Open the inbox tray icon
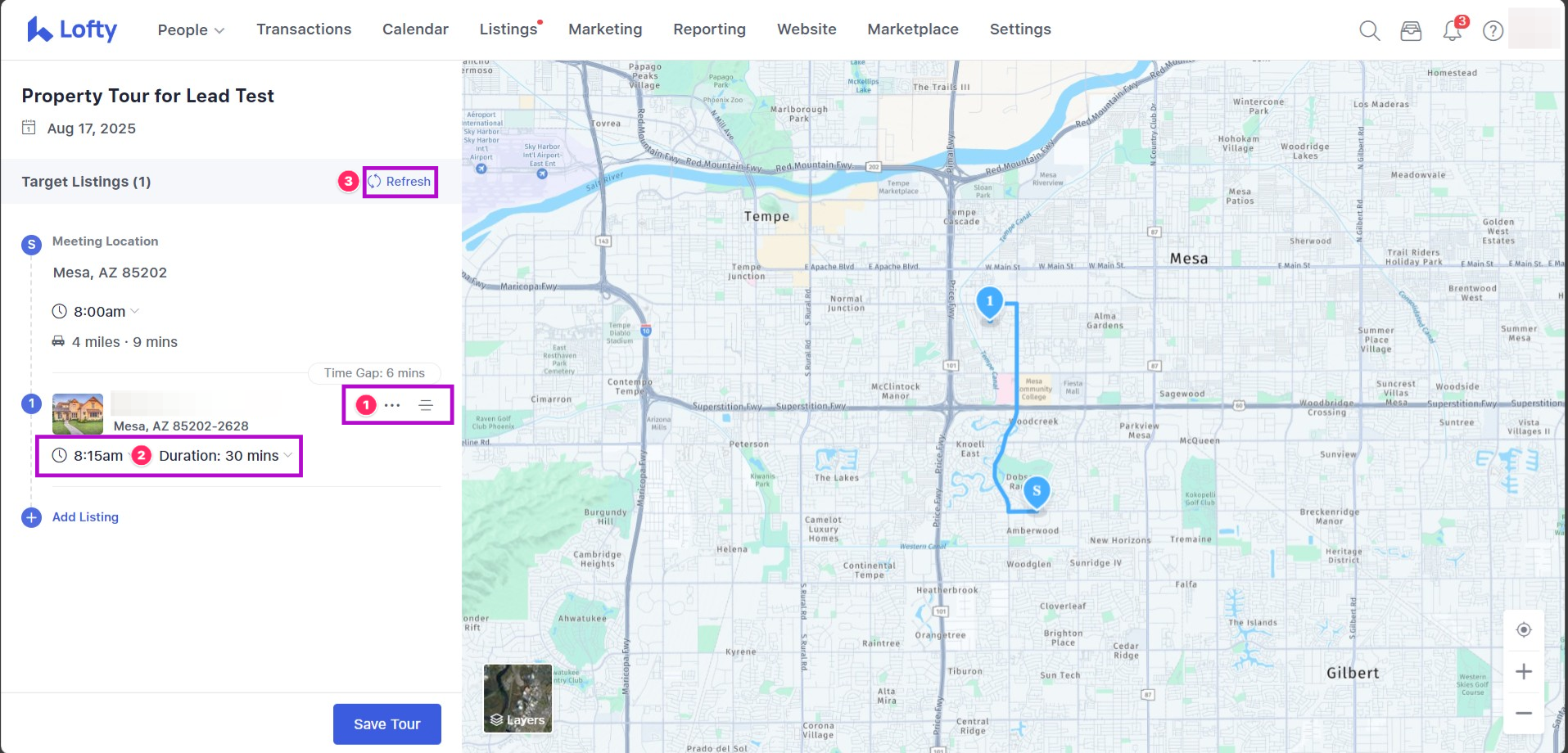The image size is (1568, 753). coord(1411,31)
